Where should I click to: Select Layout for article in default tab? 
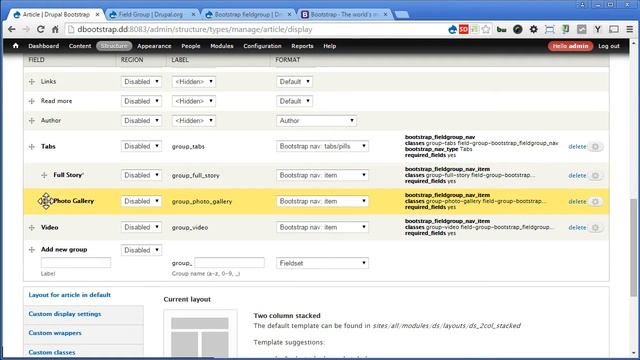[x=83, y=295]
